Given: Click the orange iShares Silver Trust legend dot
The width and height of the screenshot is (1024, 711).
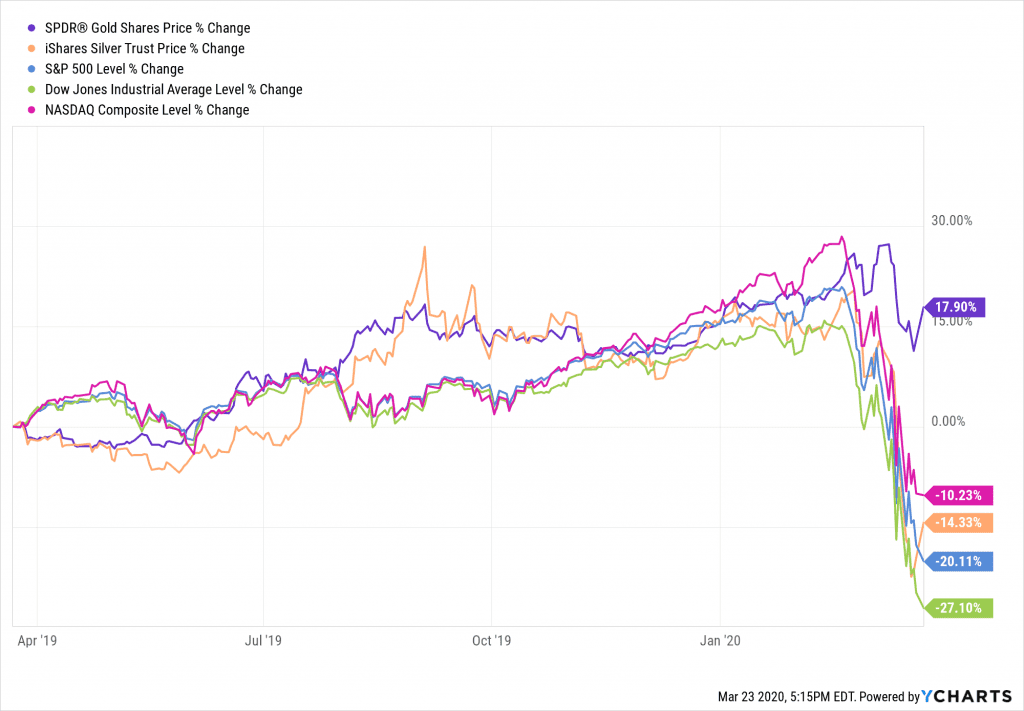Looking at the screenshot, I should coord(35,48).
